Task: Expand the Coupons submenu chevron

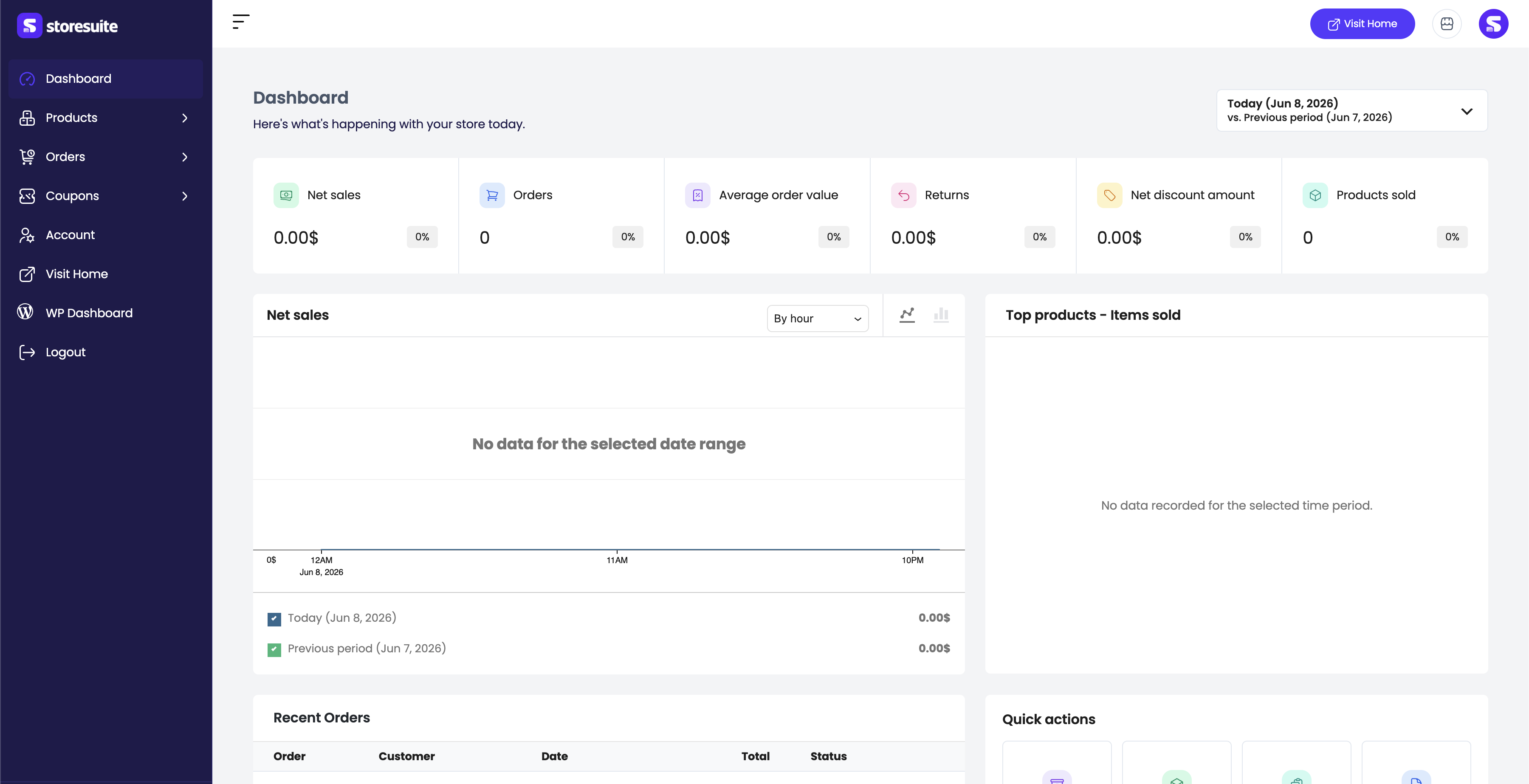Action: coord(185,196)
